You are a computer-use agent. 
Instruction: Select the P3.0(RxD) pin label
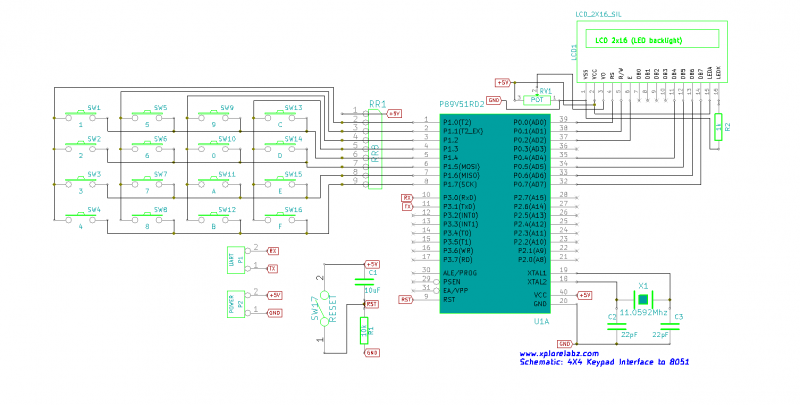[459, 197]
